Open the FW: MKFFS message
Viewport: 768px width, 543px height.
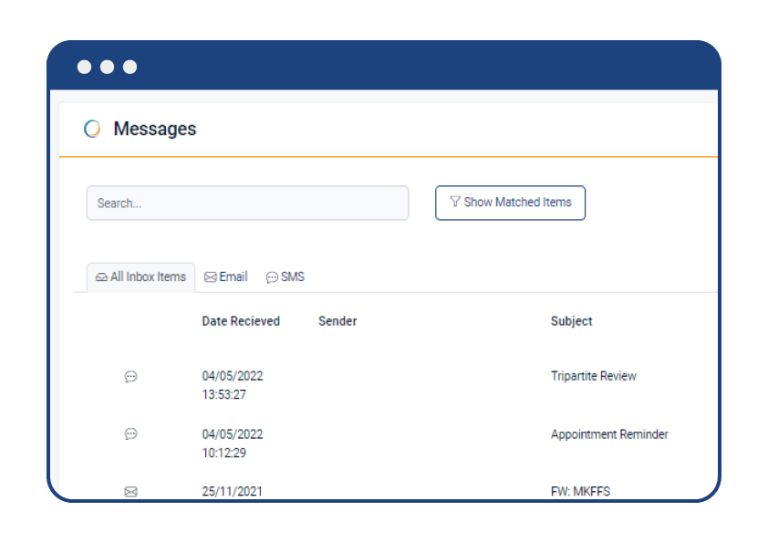click(581, 491)
